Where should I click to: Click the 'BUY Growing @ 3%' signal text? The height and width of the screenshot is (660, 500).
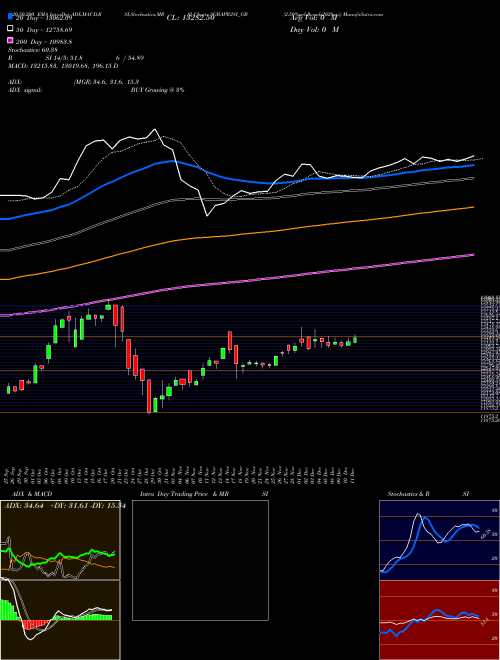click(x=157, y=90)
